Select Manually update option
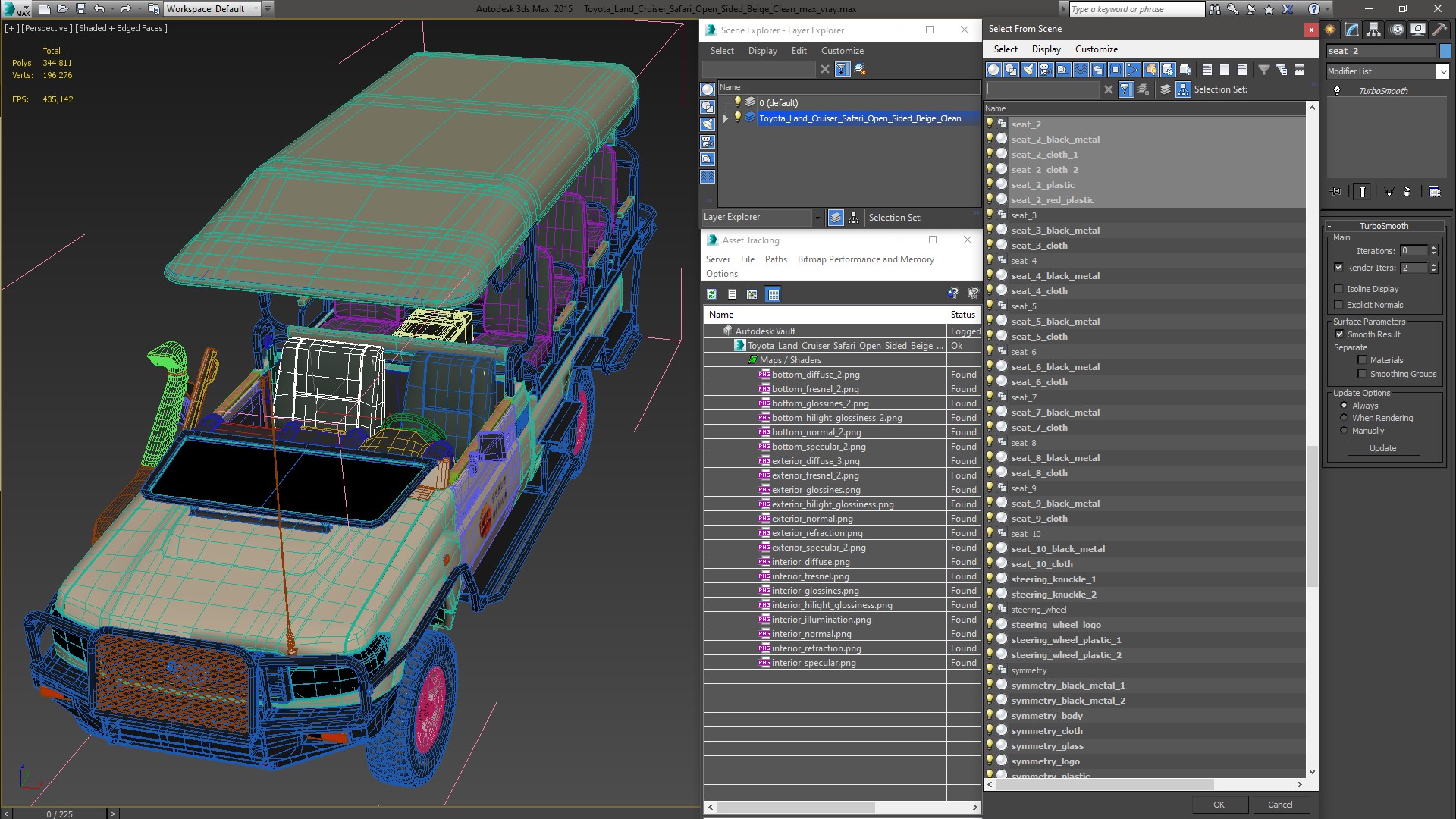 (1344, 431)
